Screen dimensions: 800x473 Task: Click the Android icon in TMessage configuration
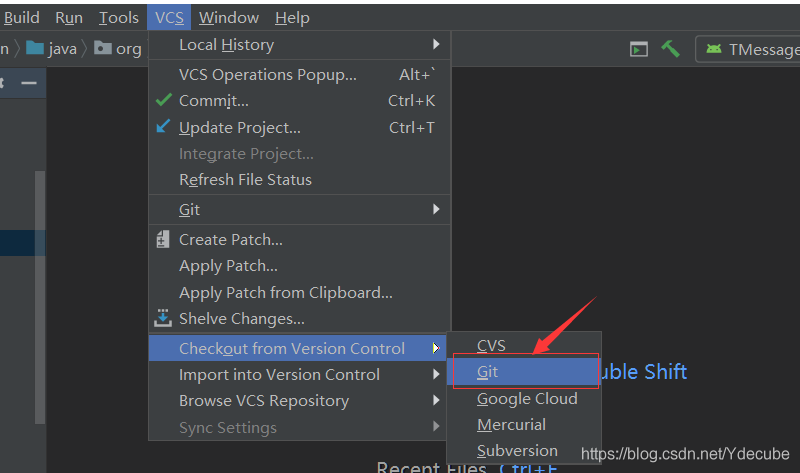[x=714, y=49]
